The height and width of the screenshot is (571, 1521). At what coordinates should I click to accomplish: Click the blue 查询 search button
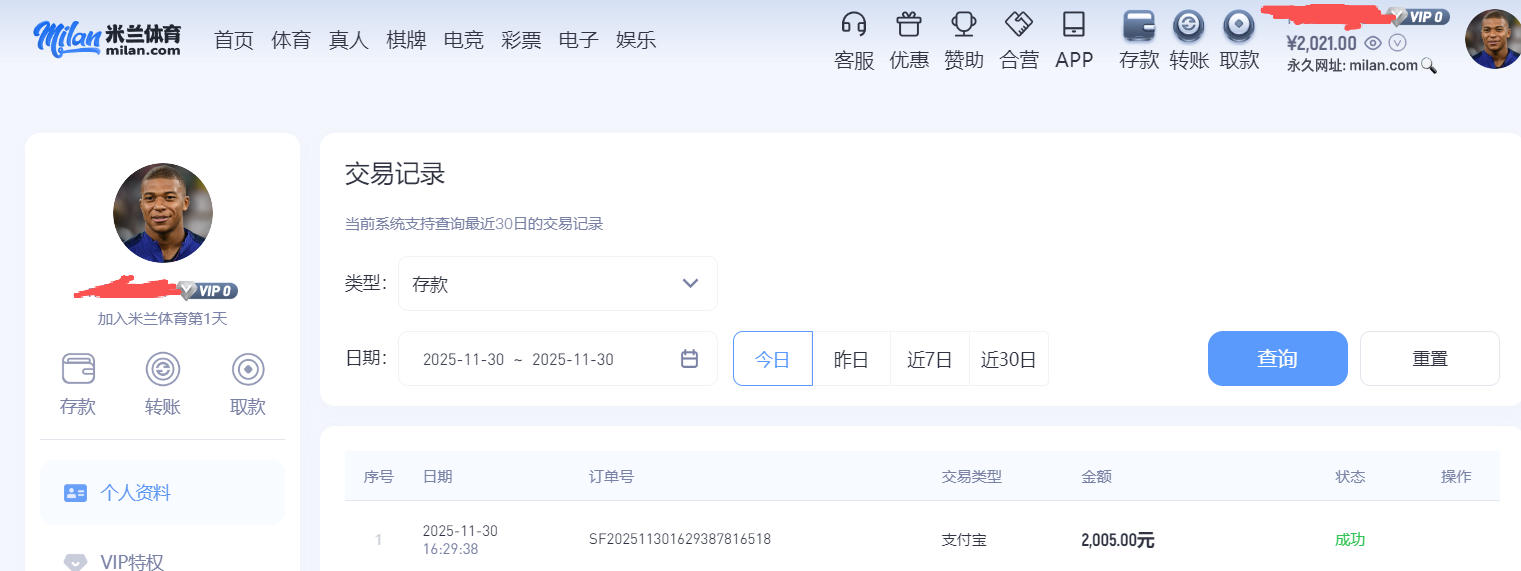click(x=1277, y=359)
